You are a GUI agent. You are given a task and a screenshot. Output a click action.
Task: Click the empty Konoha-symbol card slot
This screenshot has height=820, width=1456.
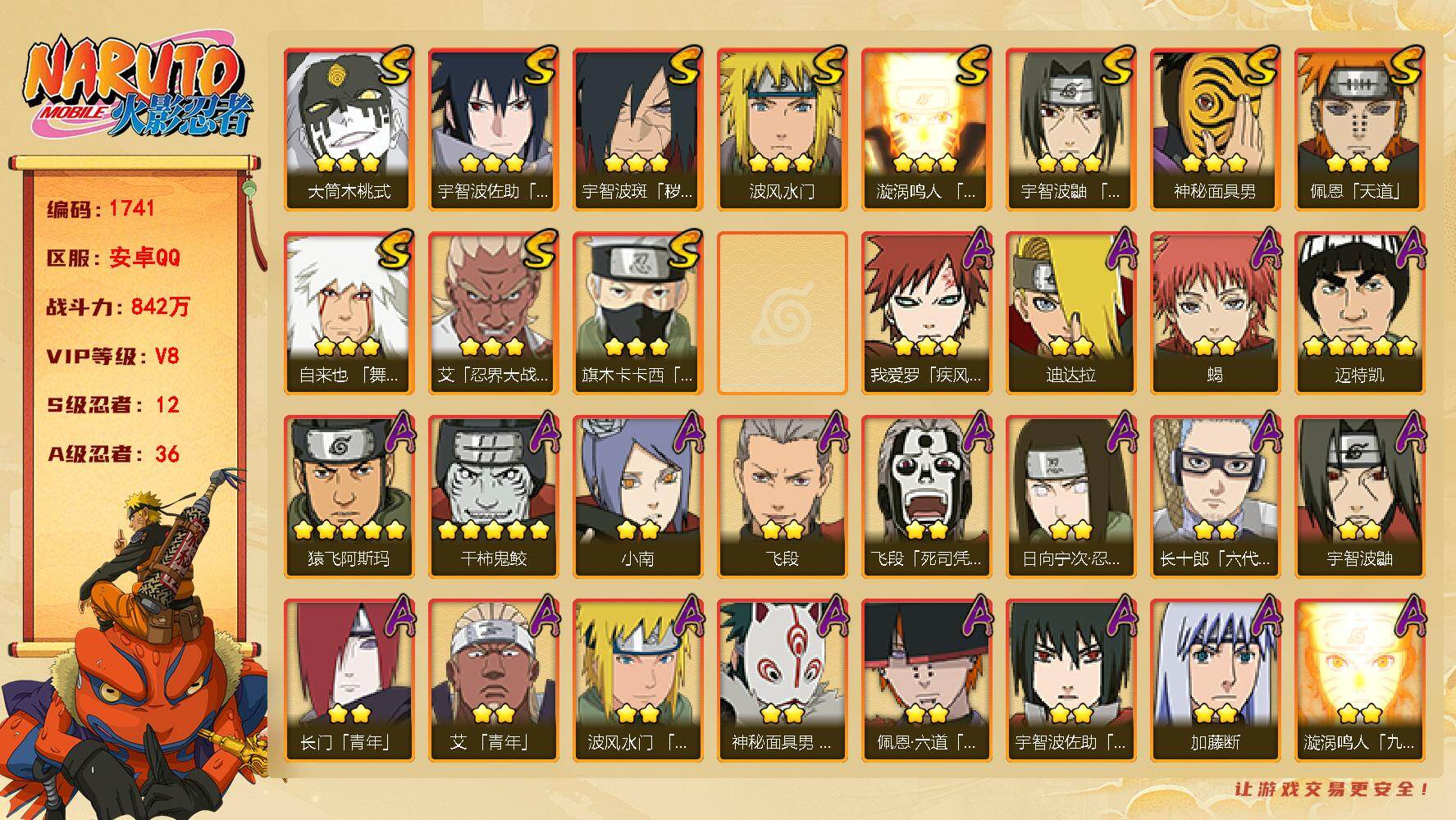coord(783,313)
